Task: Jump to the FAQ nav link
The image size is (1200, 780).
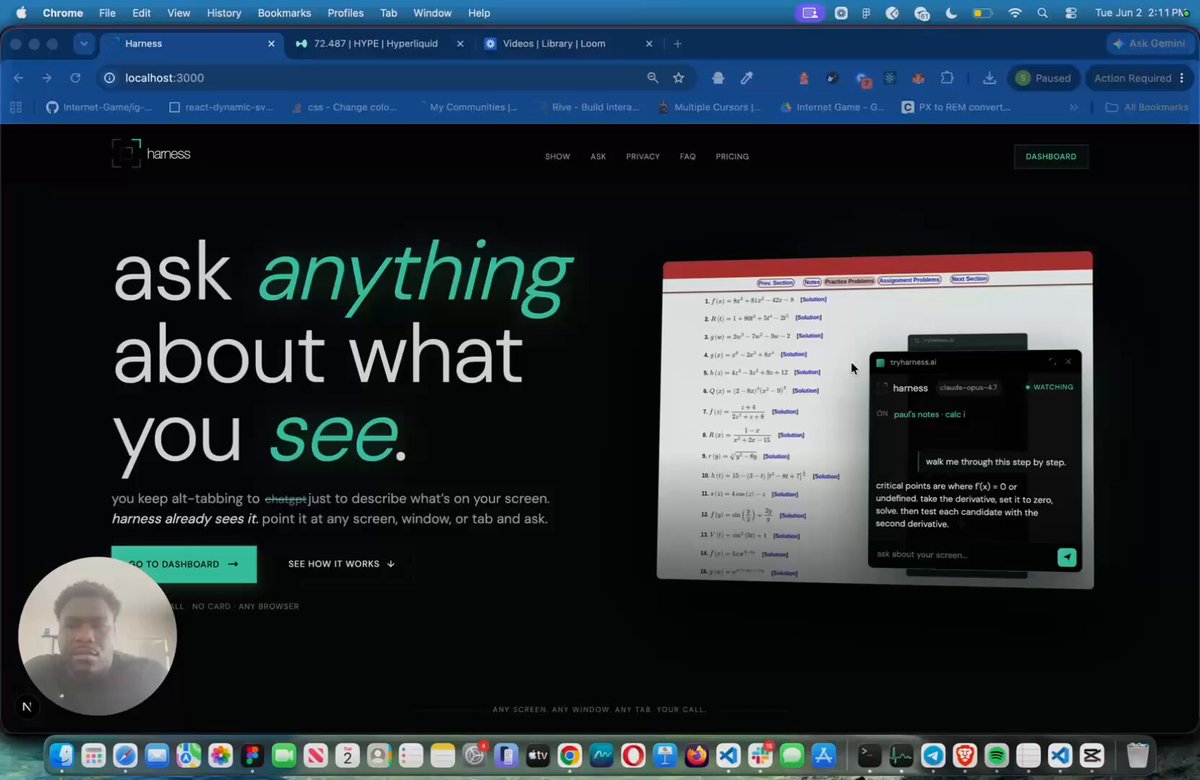Action: click(688, 157)
